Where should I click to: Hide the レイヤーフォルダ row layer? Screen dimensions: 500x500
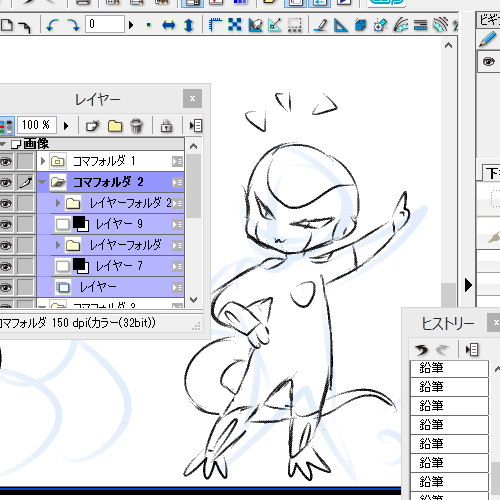[6, 246]
